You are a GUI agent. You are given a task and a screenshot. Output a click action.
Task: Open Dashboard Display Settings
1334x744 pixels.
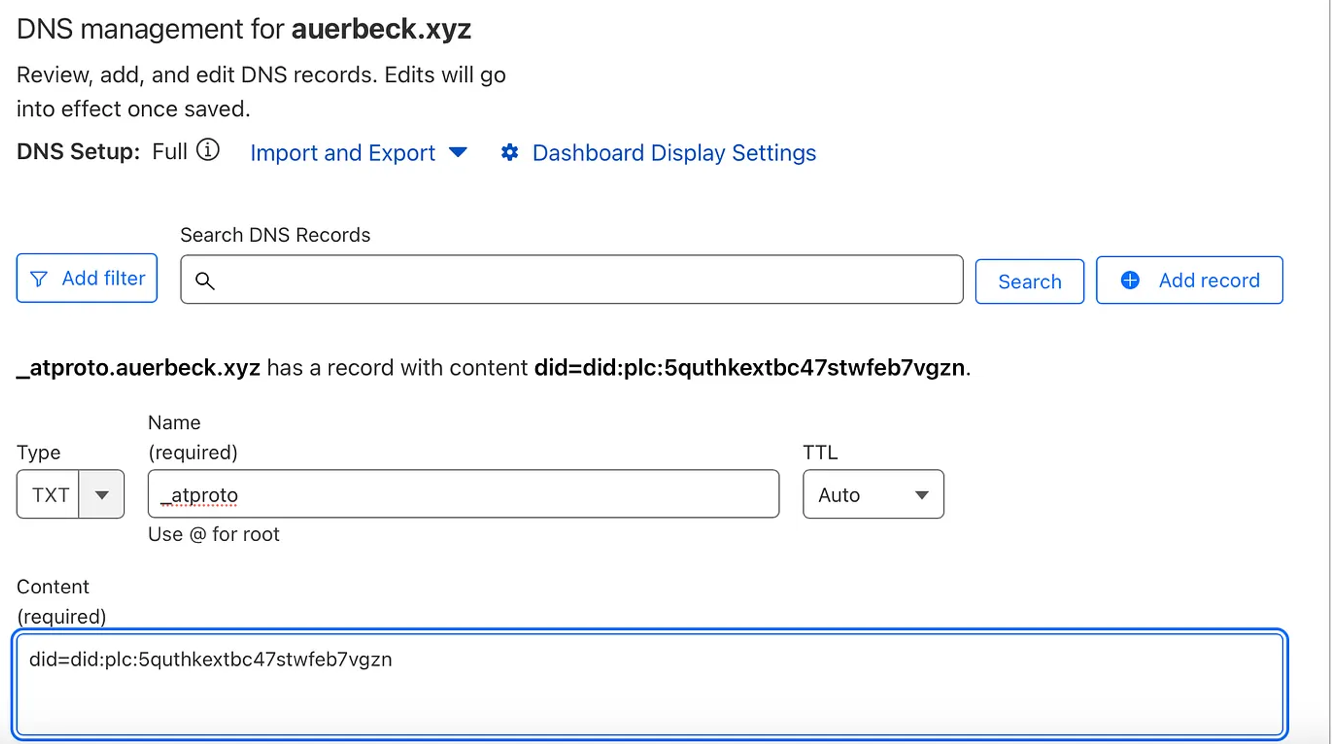tap(675, 152)
